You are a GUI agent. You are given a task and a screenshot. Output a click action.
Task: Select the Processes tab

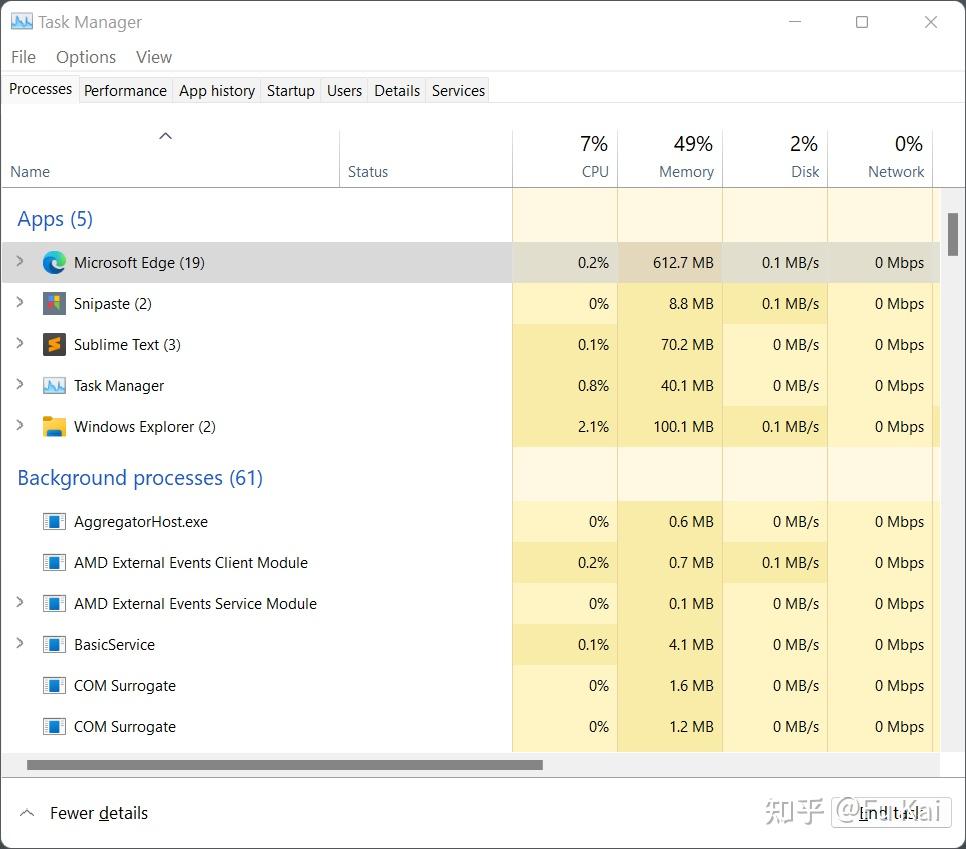click(40, 89)
